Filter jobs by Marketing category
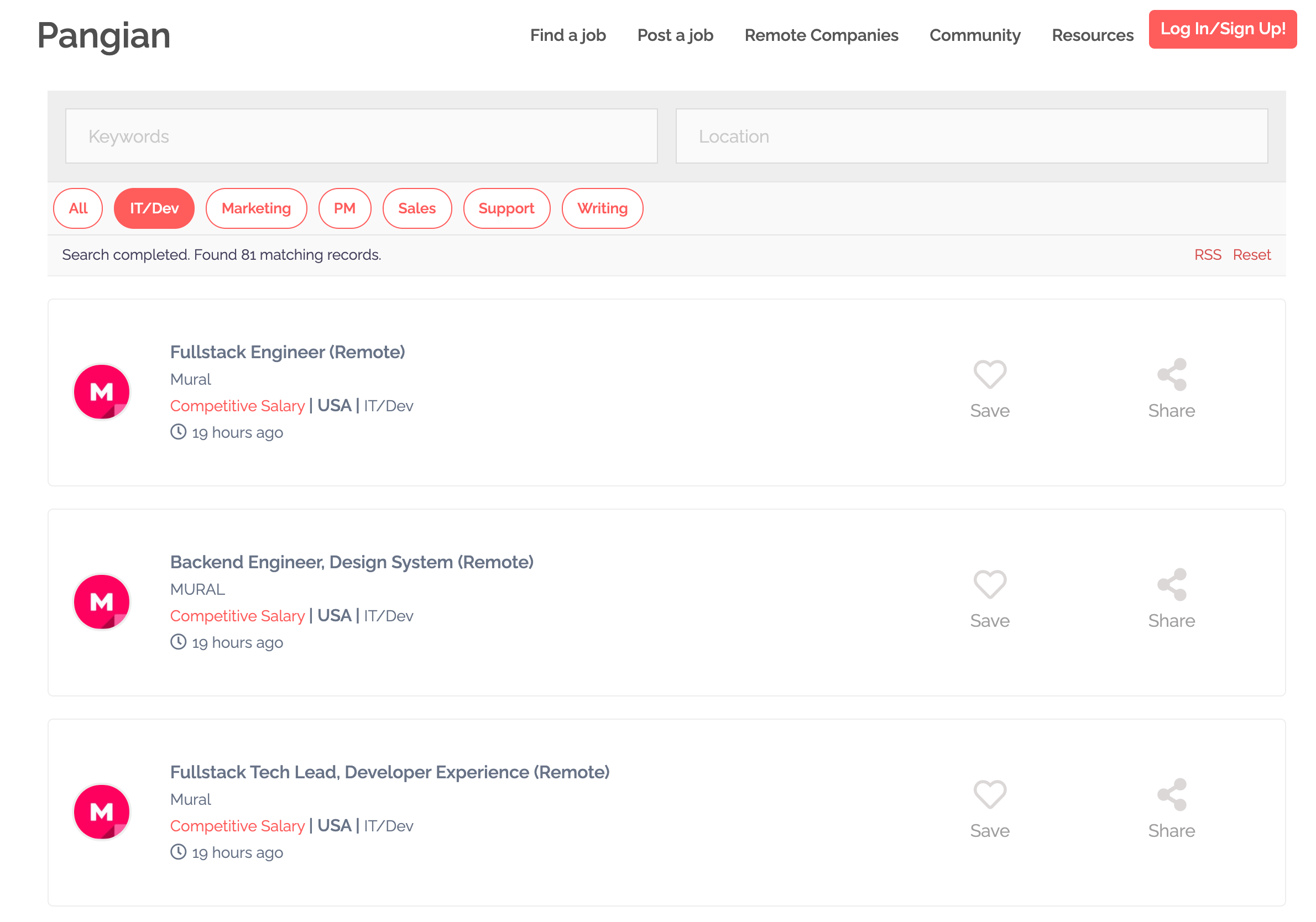Screen dimensions: 1316x922 coord(256,208)
